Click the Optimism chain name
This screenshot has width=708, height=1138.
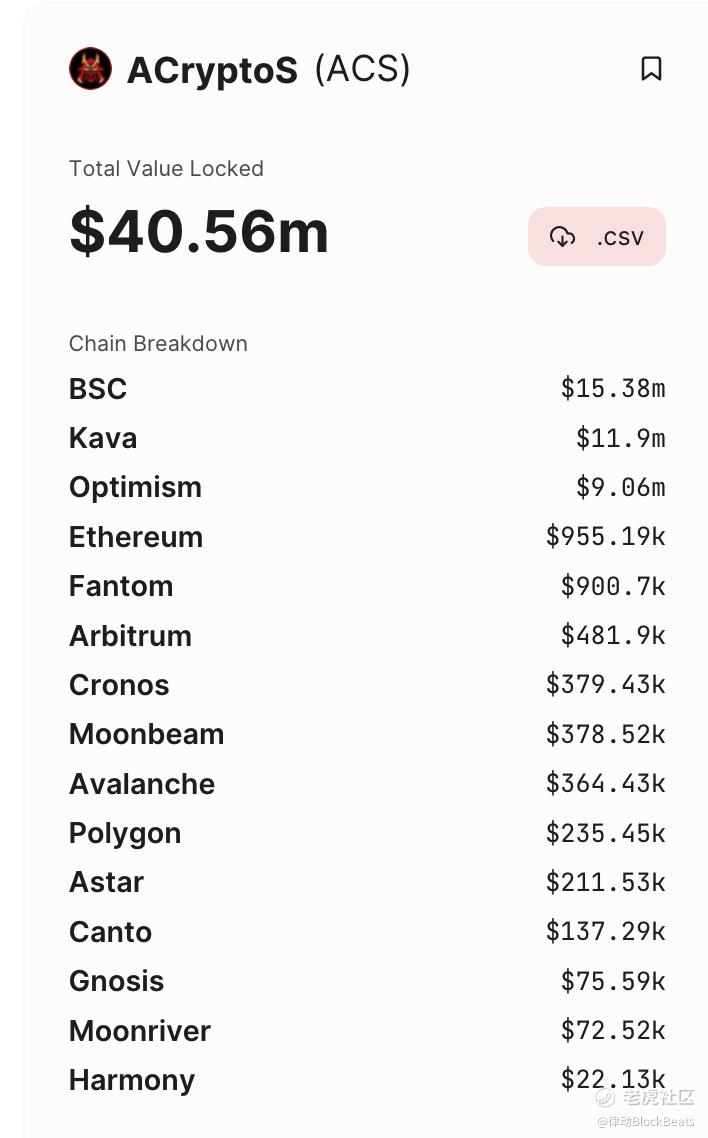pyautogui.click(x=135, y=487)
